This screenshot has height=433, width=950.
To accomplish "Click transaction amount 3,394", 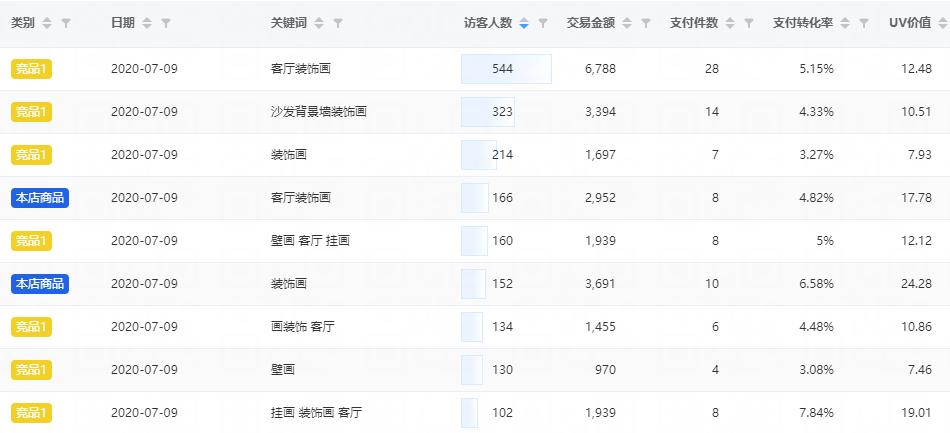I will (x=600, y=112).
